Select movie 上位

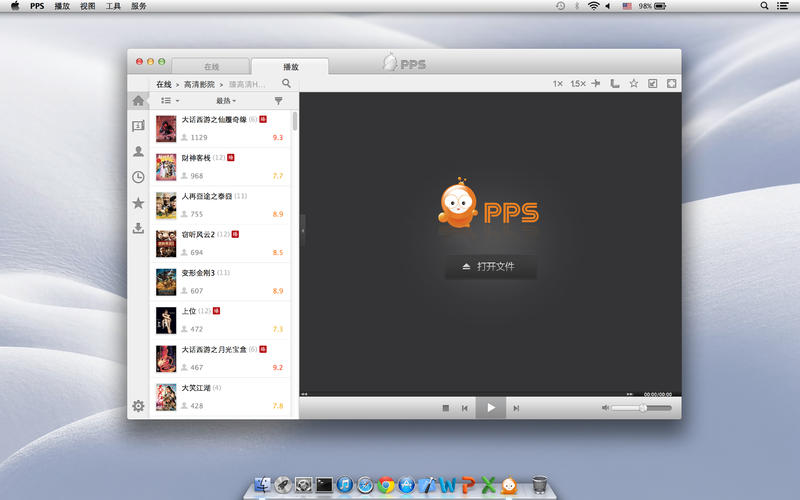click(220, 320)
